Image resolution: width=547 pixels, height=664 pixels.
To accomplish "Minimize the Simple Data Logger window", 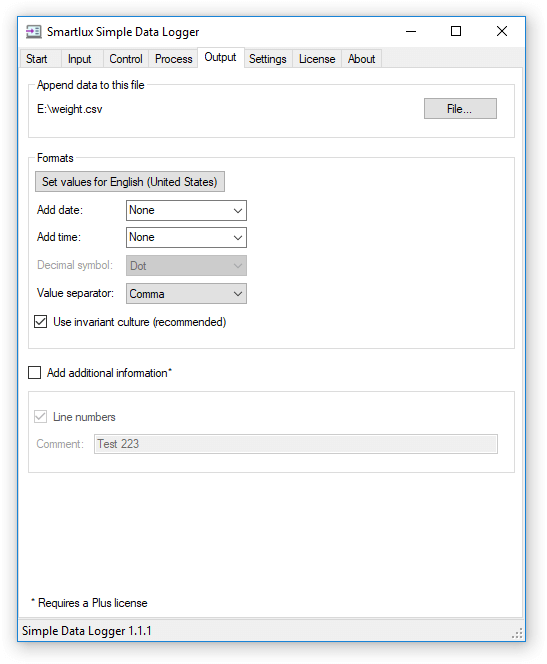I will coord(411,31).
